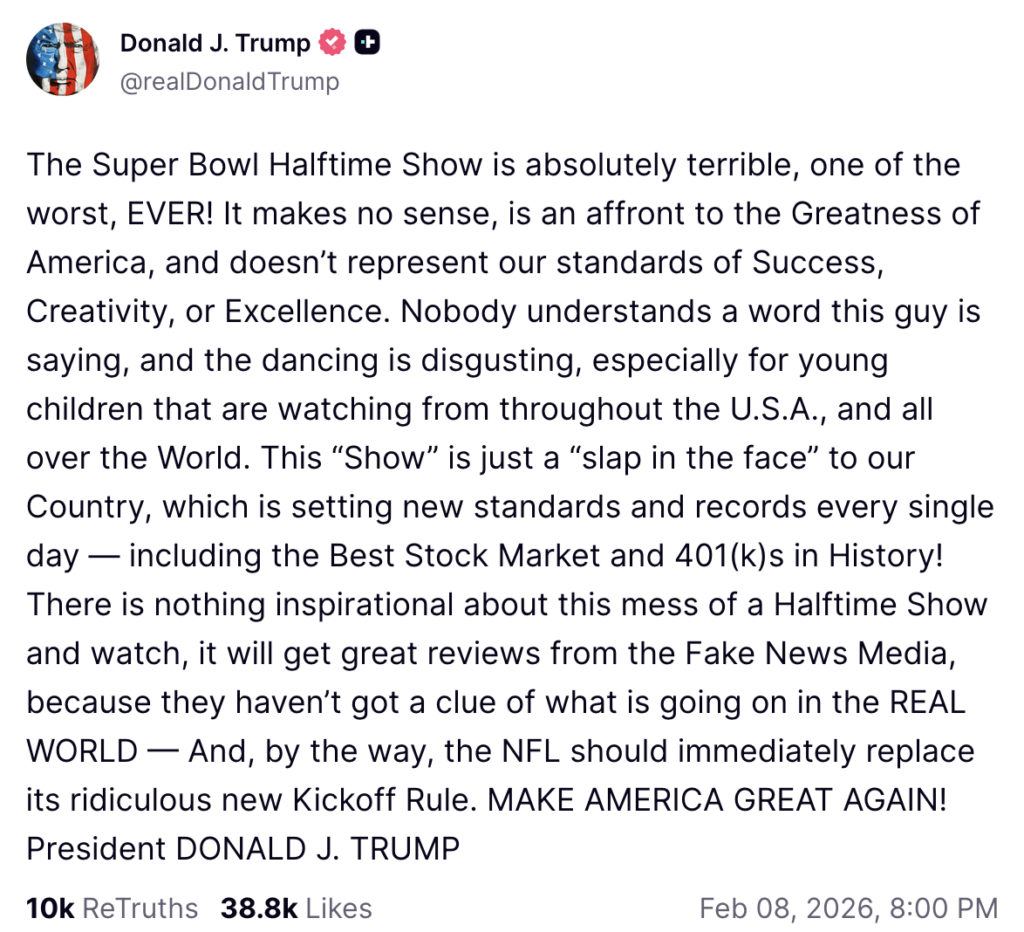Click the red verified checkmark badge
This screenshot has height=932, width=1024.
point(332,43)
